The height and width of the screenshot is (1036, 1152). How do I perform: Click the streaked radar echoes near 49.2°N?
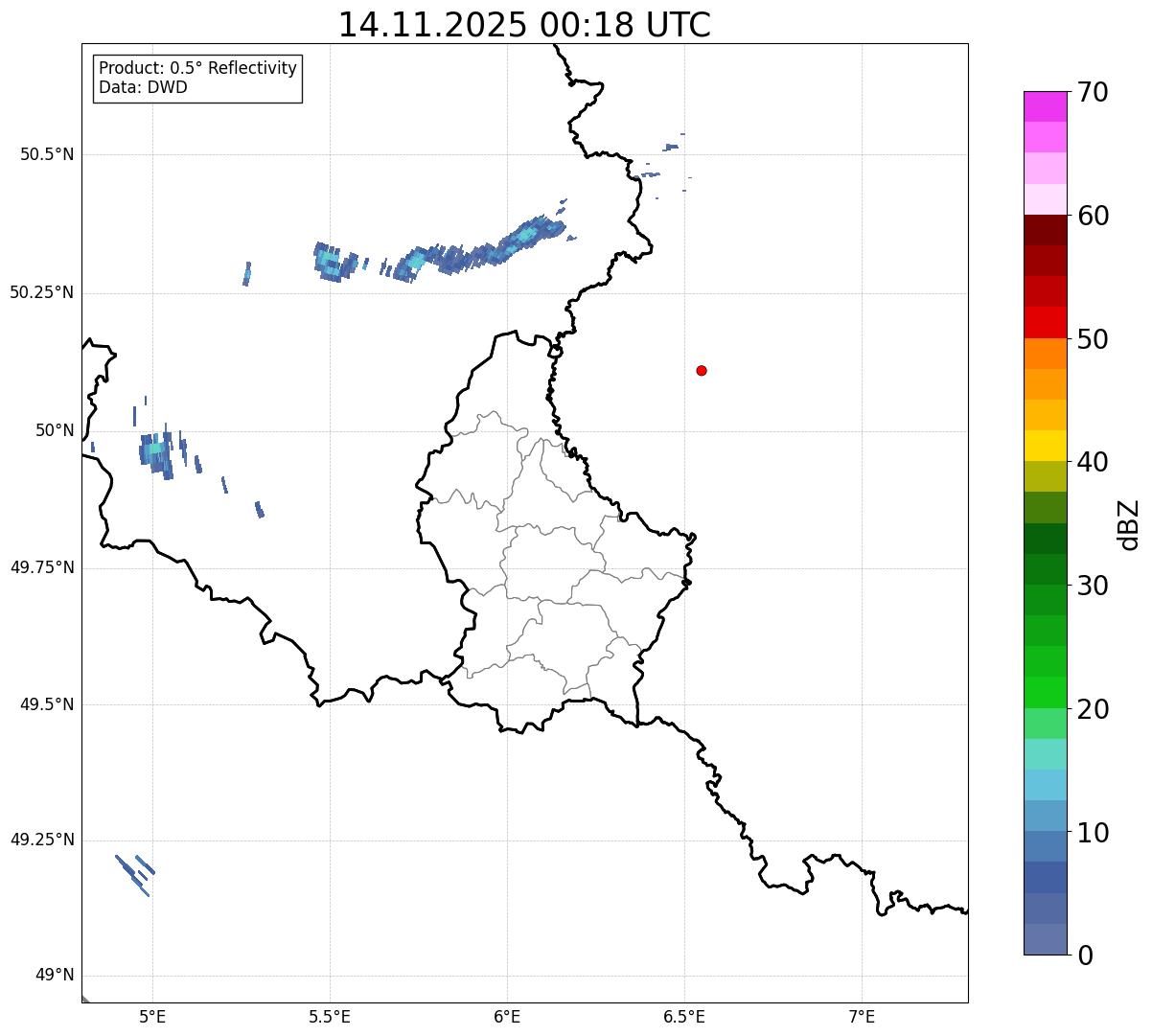[x=135, y=875]
